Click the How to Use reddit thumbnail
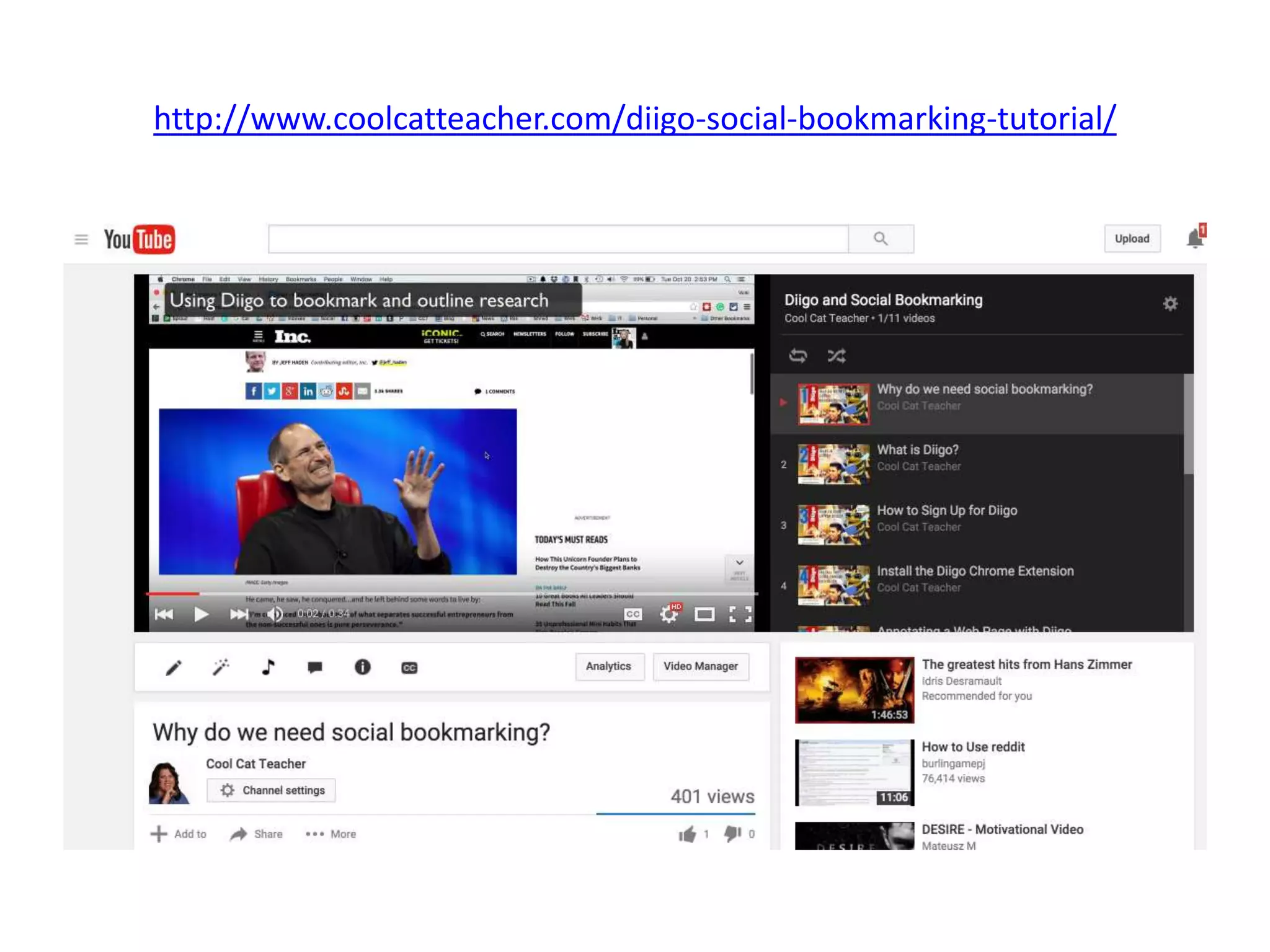 pyautogui.click(x=855, y=772)
